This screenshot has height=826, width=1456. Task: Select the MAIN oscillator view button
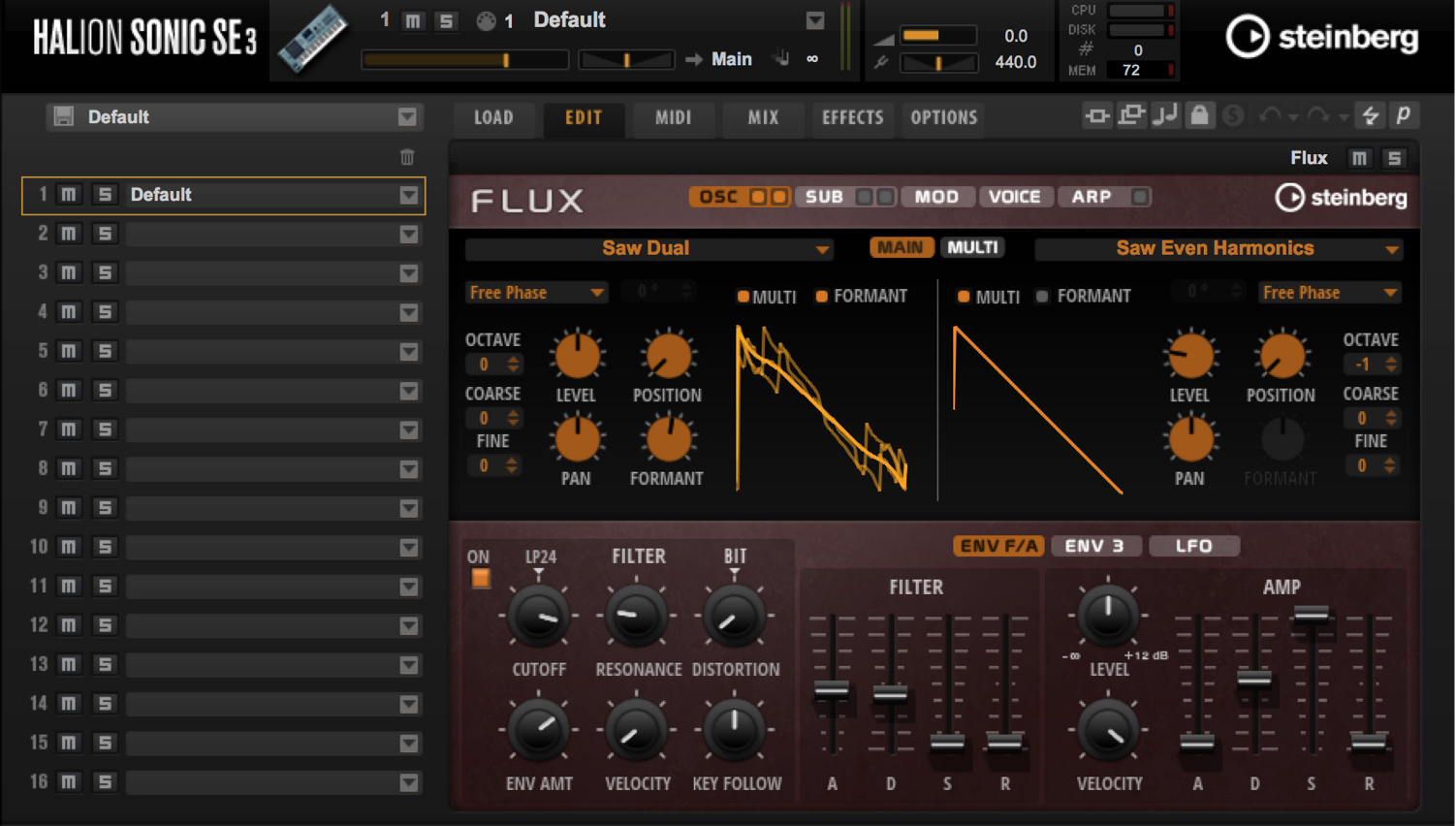tap(901, 247)
